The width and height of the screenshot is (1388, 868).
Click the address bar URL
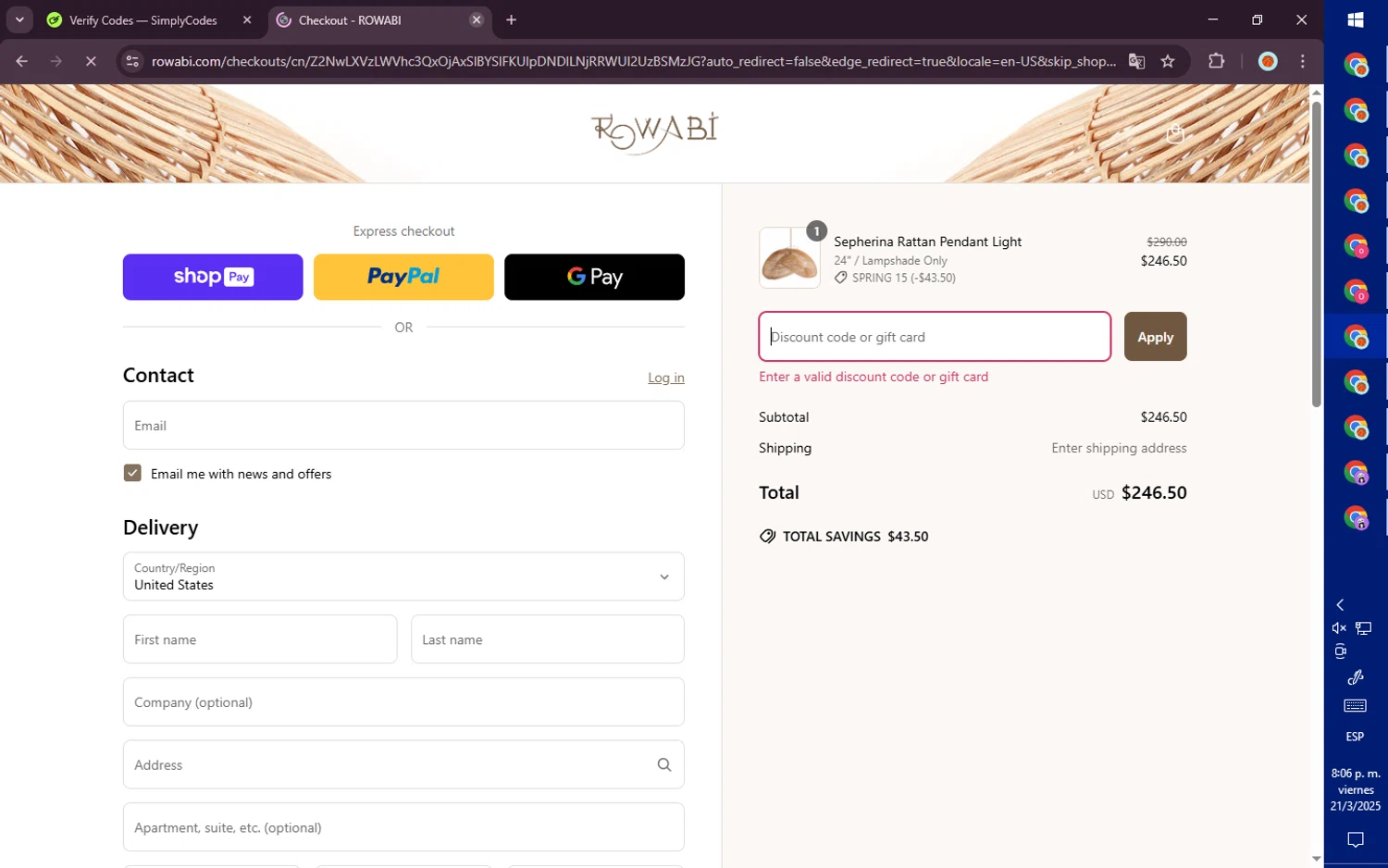coord(633,61)
